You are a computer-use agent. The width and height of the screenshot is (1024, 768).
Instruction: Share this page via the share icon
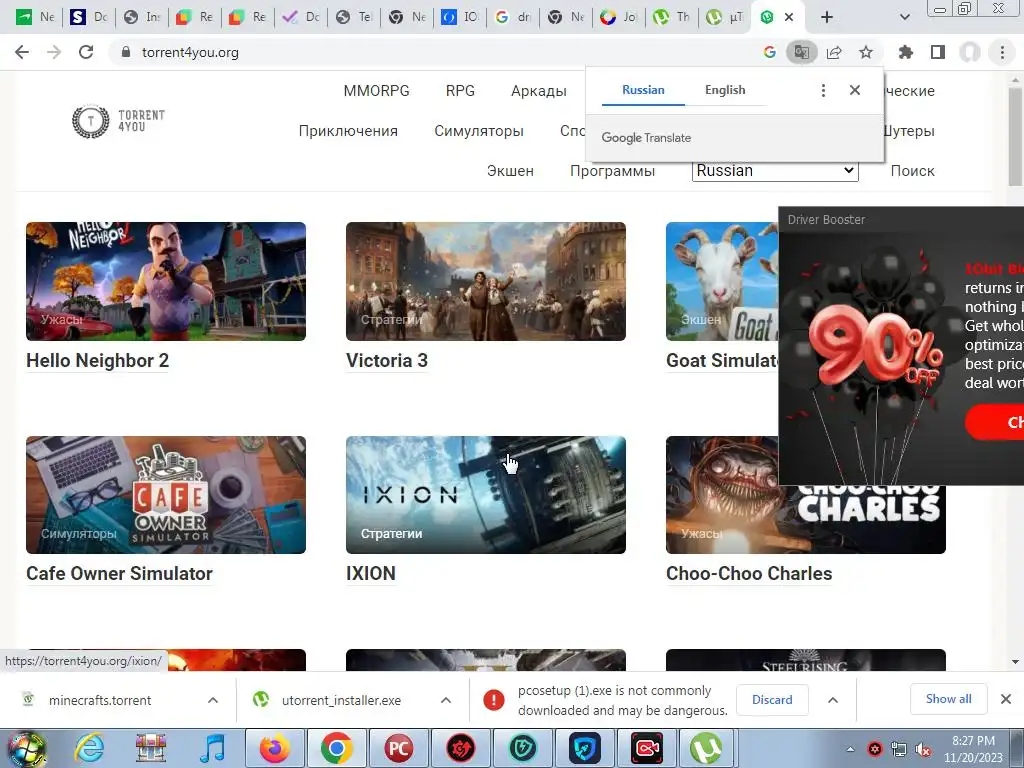pos(834,52)
